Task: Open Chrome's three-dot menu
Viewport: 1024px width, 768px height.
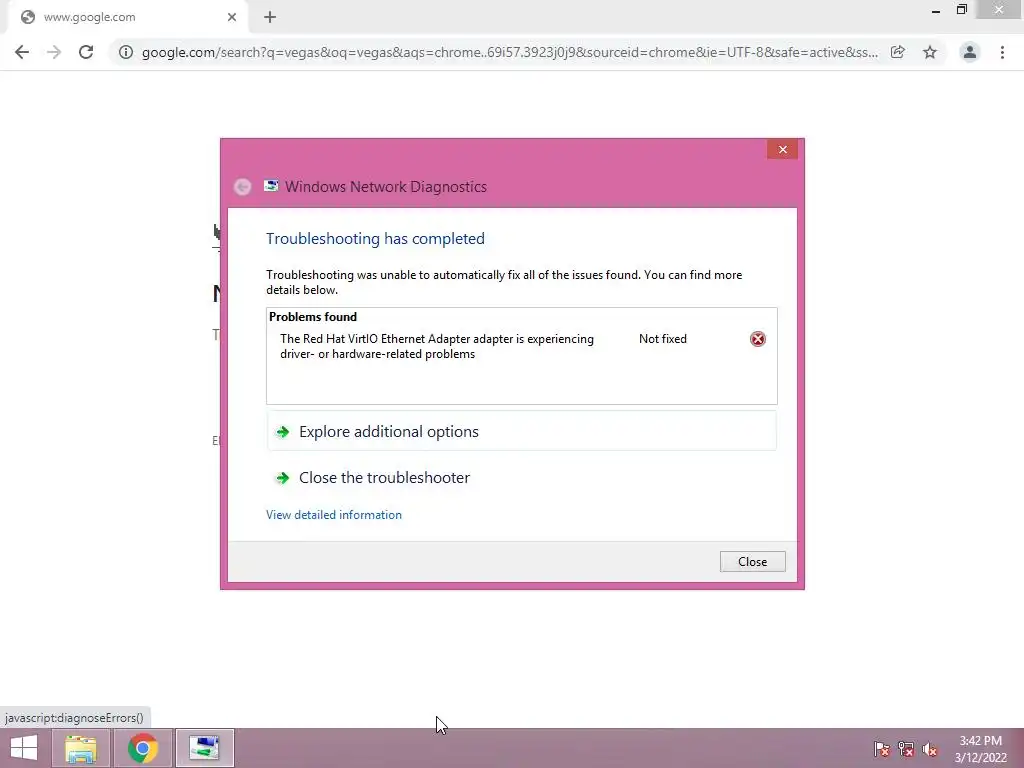Action: click(x=1002, y=52)
